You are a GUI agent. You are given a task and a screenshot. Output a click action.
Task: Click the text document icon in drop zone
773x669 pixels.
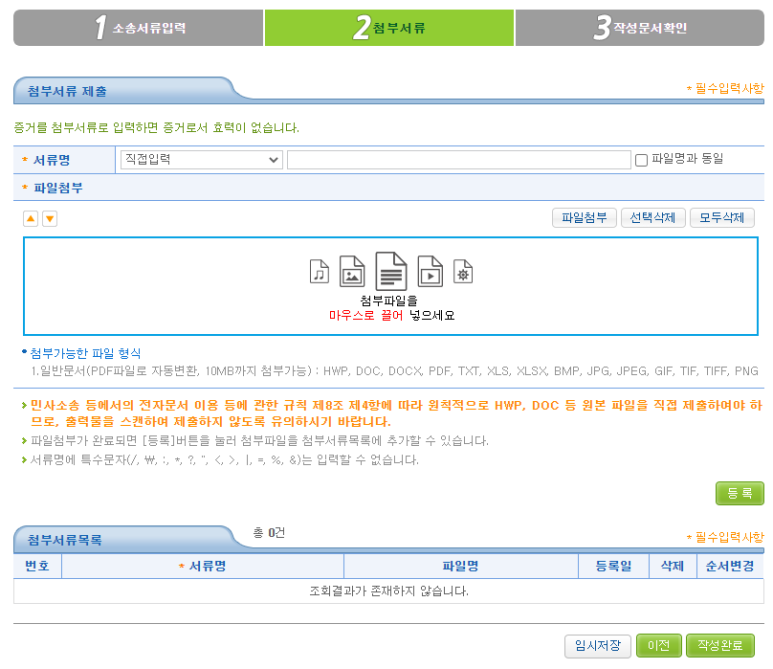(x=391, y=271)
